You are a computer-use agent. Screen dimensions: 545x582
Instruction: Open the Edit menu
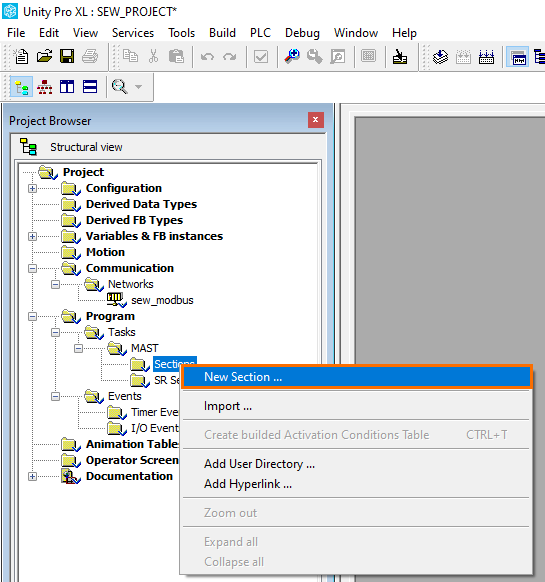point(49,33)
